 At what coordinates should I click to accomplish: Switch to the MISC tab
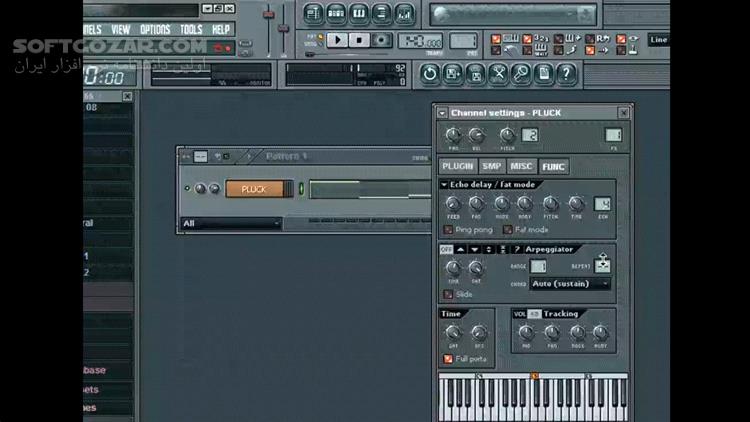point(521,166)
